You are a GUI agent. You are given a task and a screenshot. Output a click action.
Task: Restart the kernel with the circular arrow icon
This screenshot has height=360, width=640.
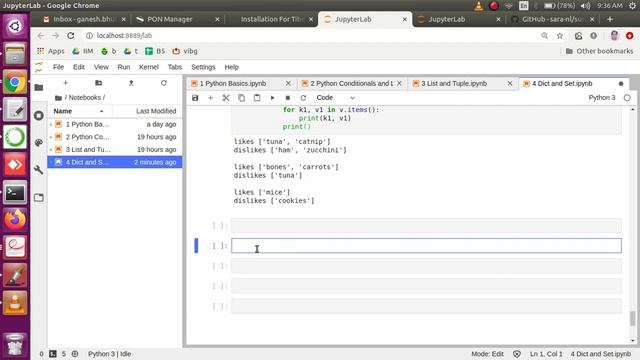tap(303, 98)
